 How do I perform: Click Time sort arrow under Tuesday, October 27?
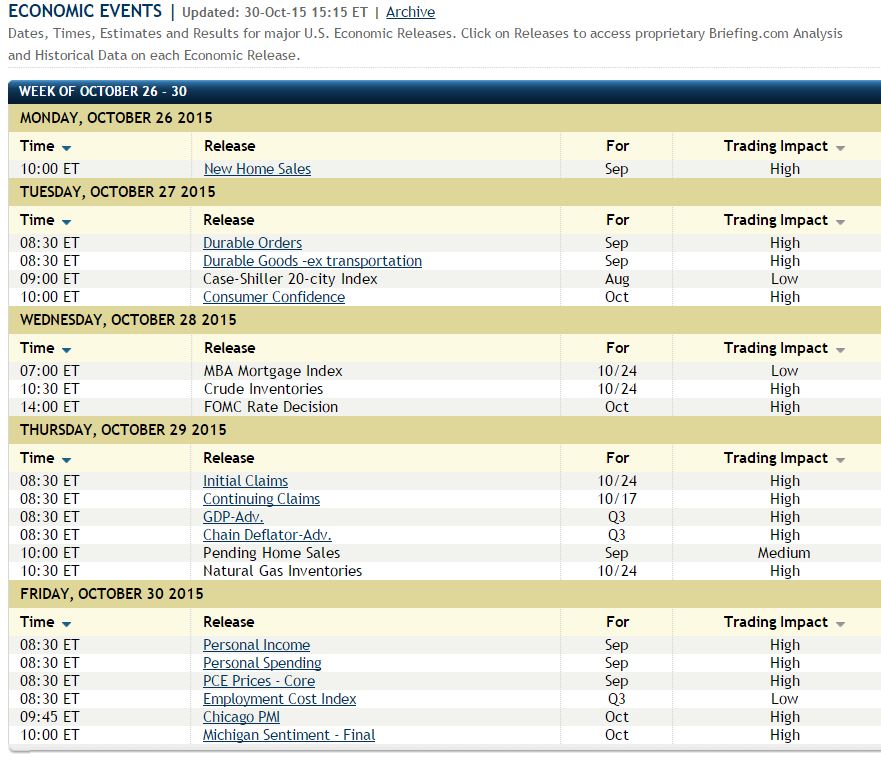click(66, 222)
